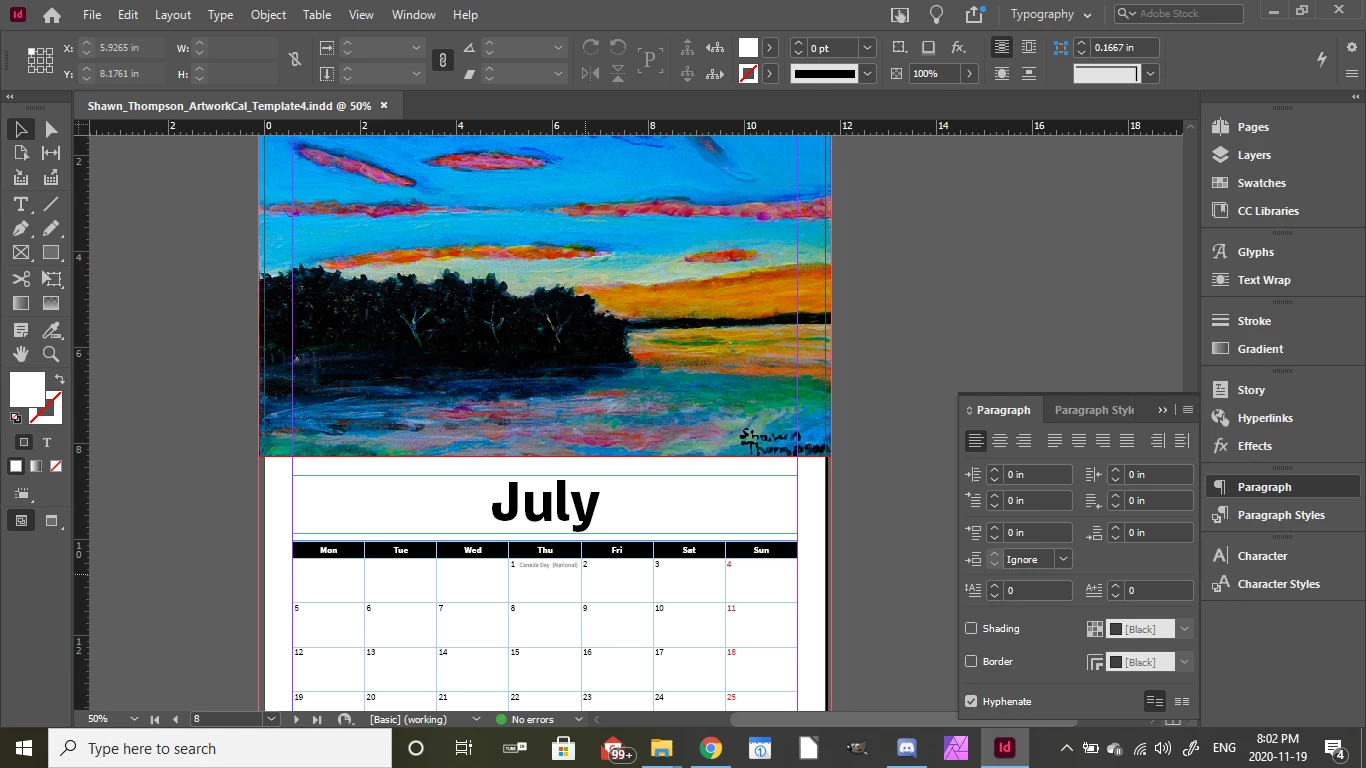Screen dimensions: 1366x768
Task: Open the Type menu
Action: coord(220,15)
